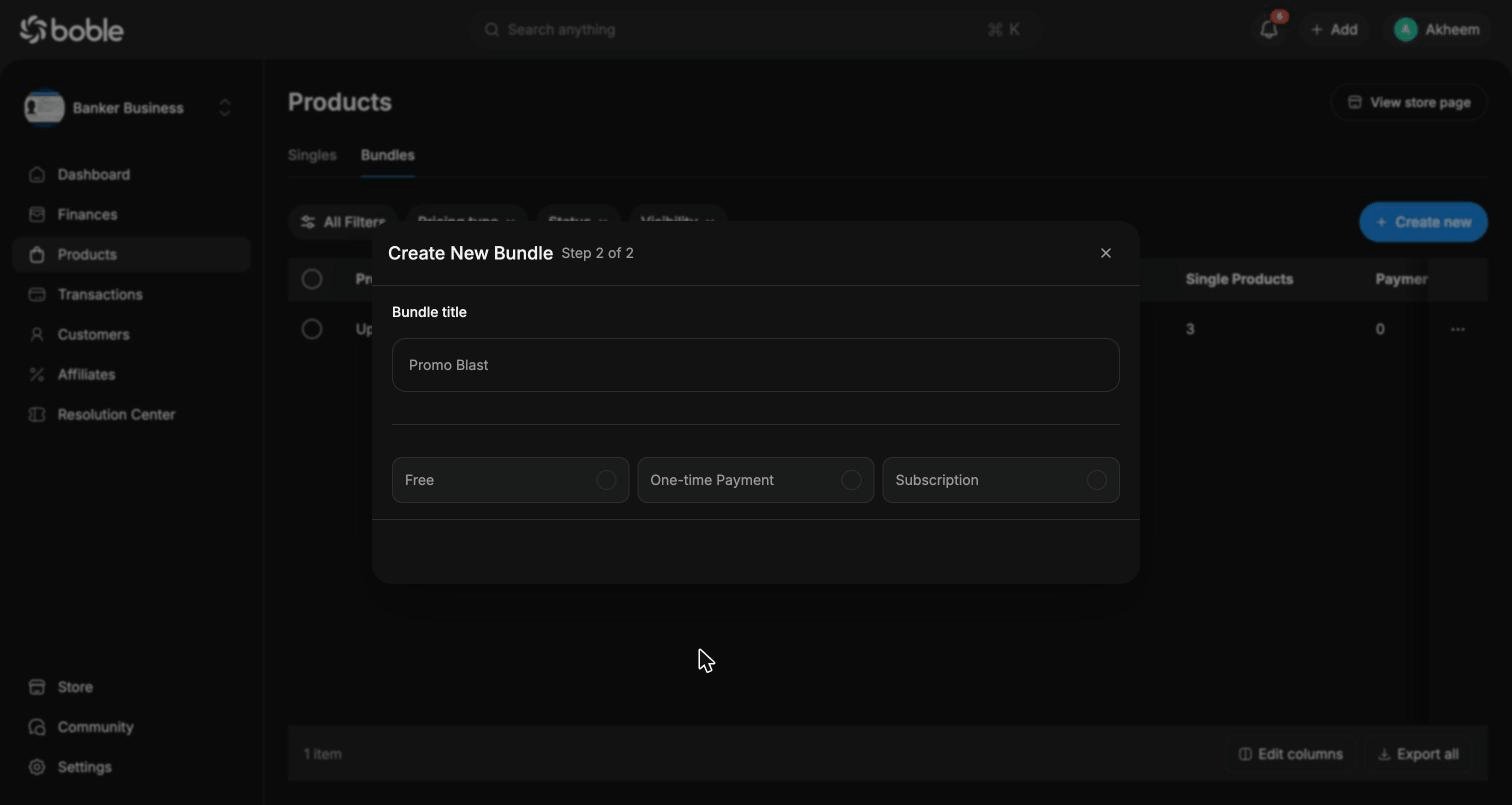
Task: Click the Banker Business avatar thumbnail
Action: click(44, 108)
